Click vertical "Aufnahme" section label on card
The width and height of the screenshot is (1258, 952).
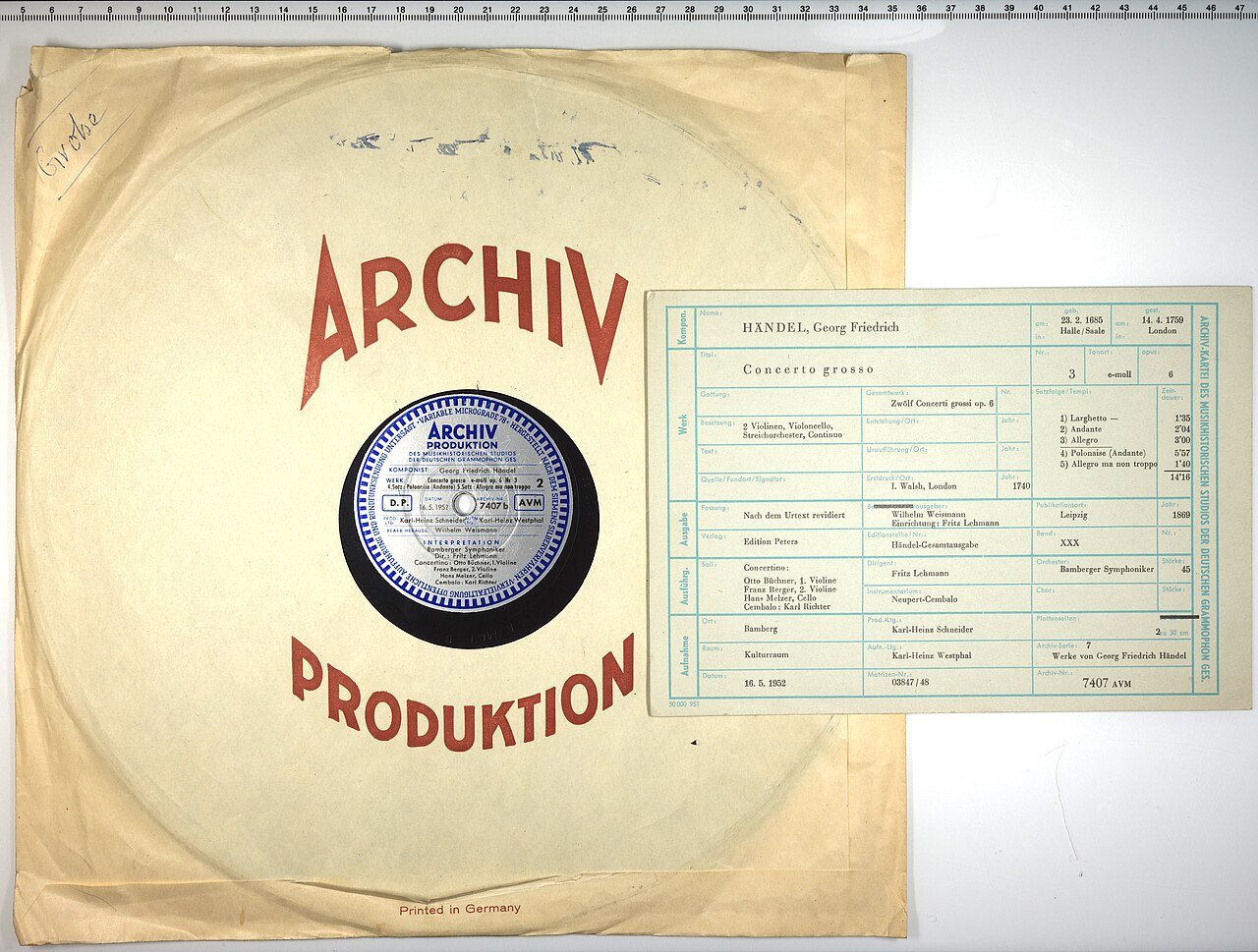685,655
